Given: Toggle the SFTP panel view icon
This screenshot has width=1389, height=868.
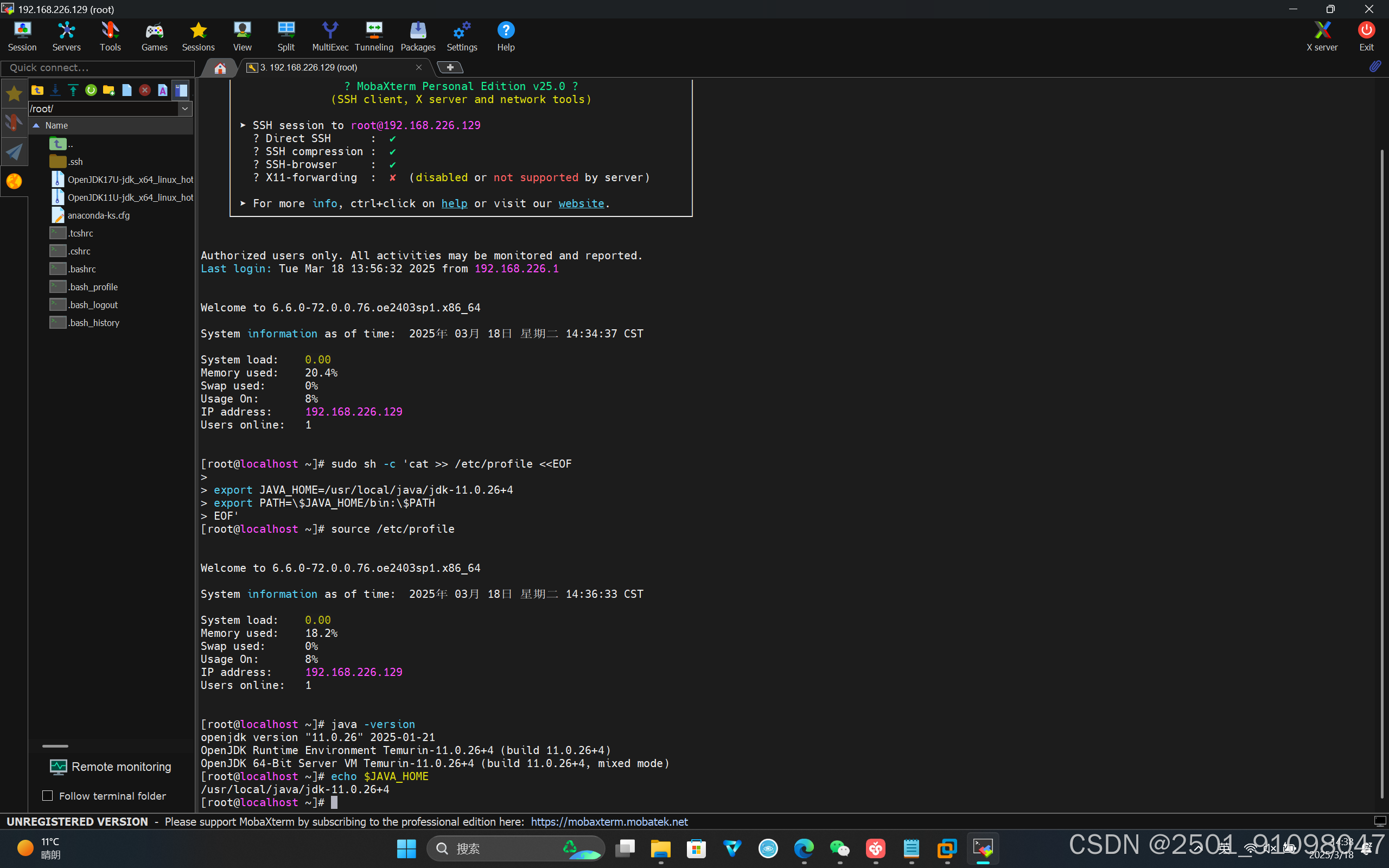Looking at the screenshot, I should coord(181,90).
